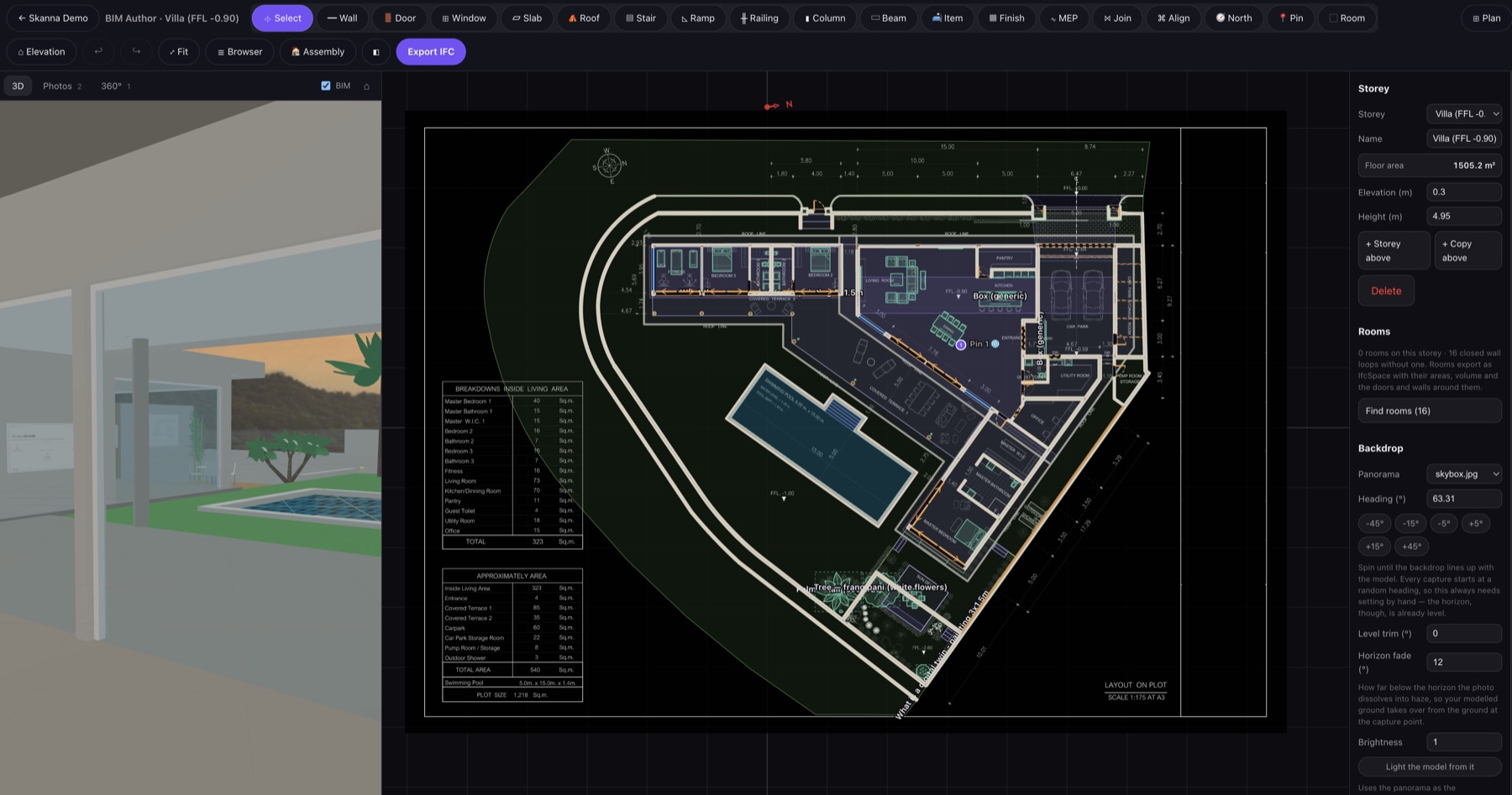Viewport: 1512px width, 795px height.
Task: Edit the Heading (°) field
Action: pos(1463,498)
